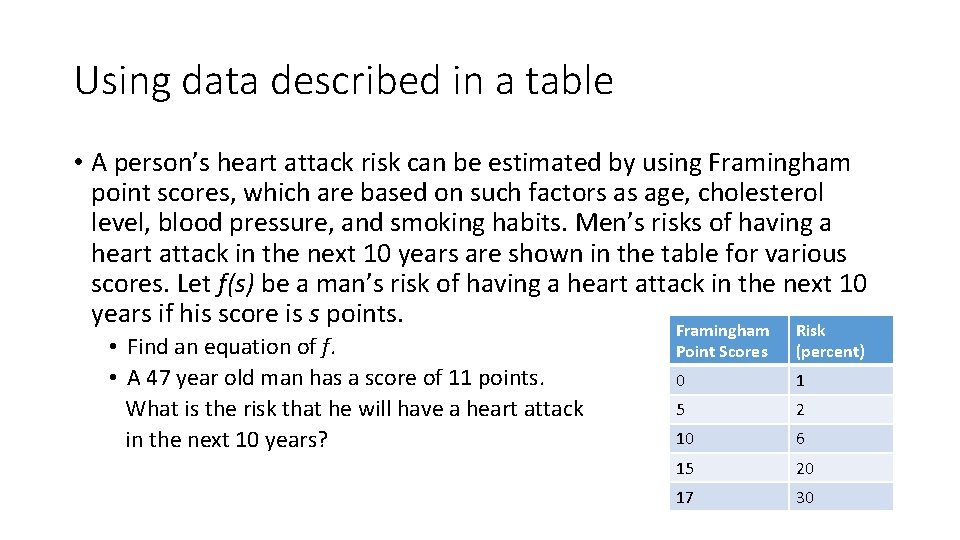Click the risk value 6 cell
This screenshot has height=540, width=960.
(x=841, y=439)
